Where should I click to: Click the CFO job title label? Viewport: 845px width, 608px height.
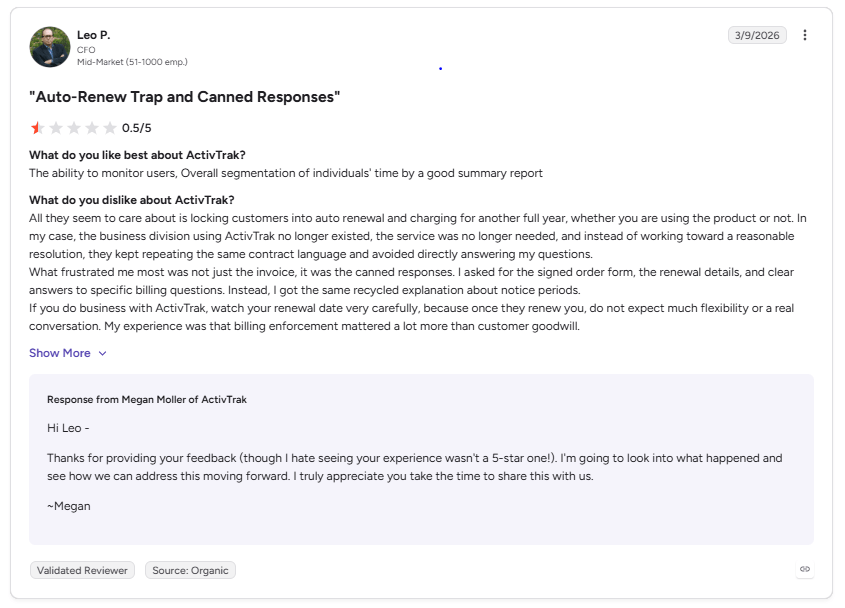click(x=86, y=50)
